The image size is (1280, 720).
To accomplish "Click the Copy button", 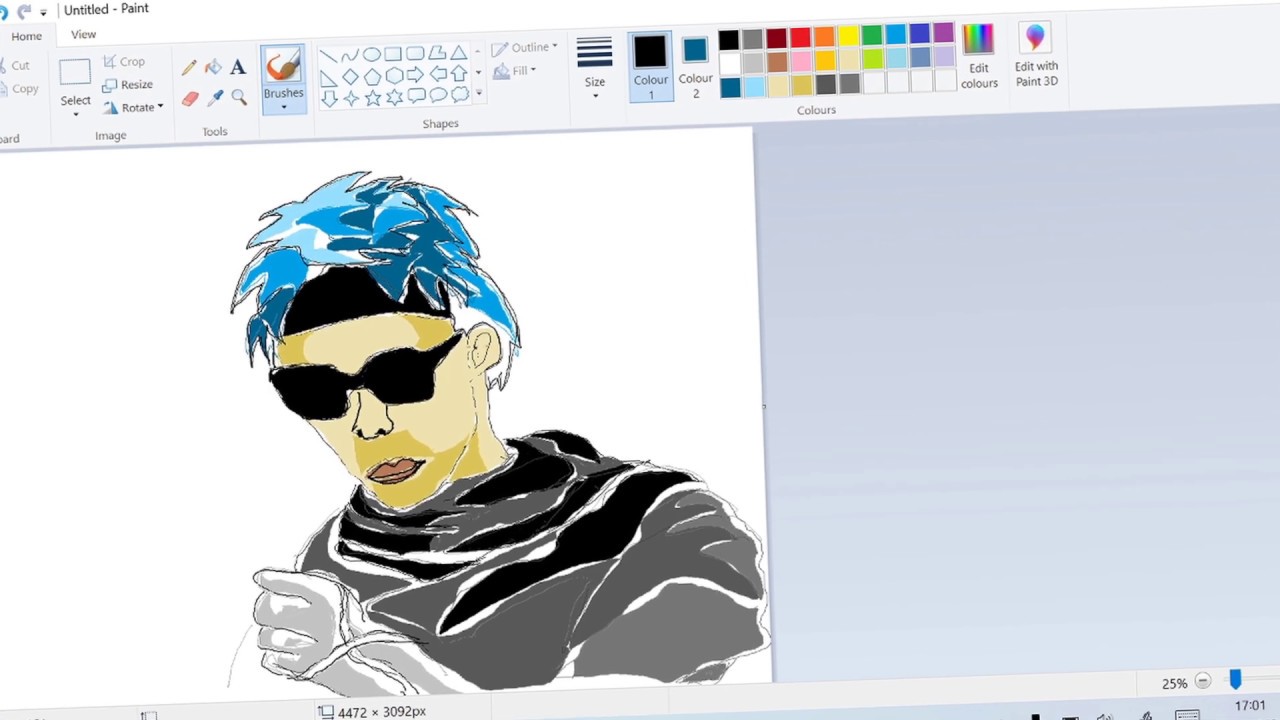I will [19, 89].
